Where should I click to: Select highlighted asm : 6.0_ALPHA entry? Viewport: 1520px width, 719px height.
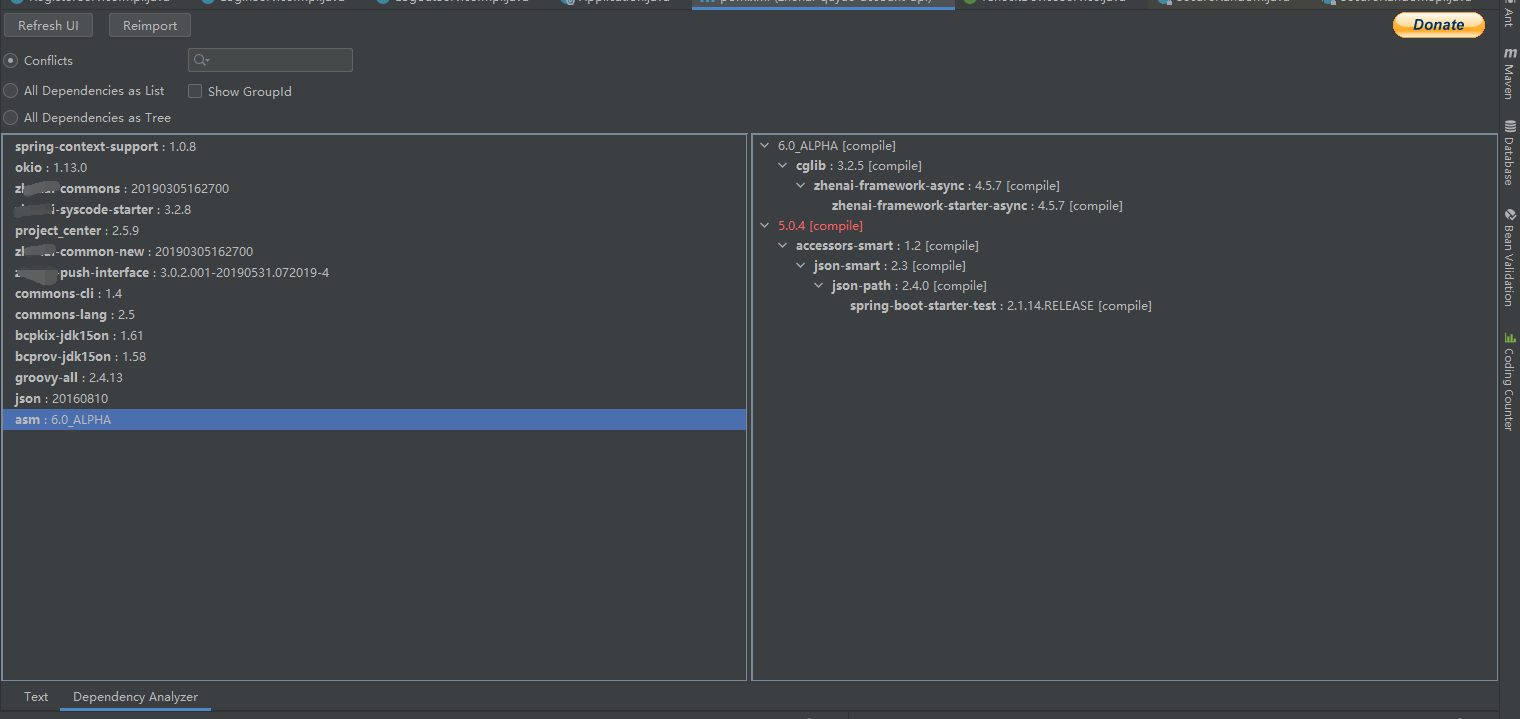point(374,420)
